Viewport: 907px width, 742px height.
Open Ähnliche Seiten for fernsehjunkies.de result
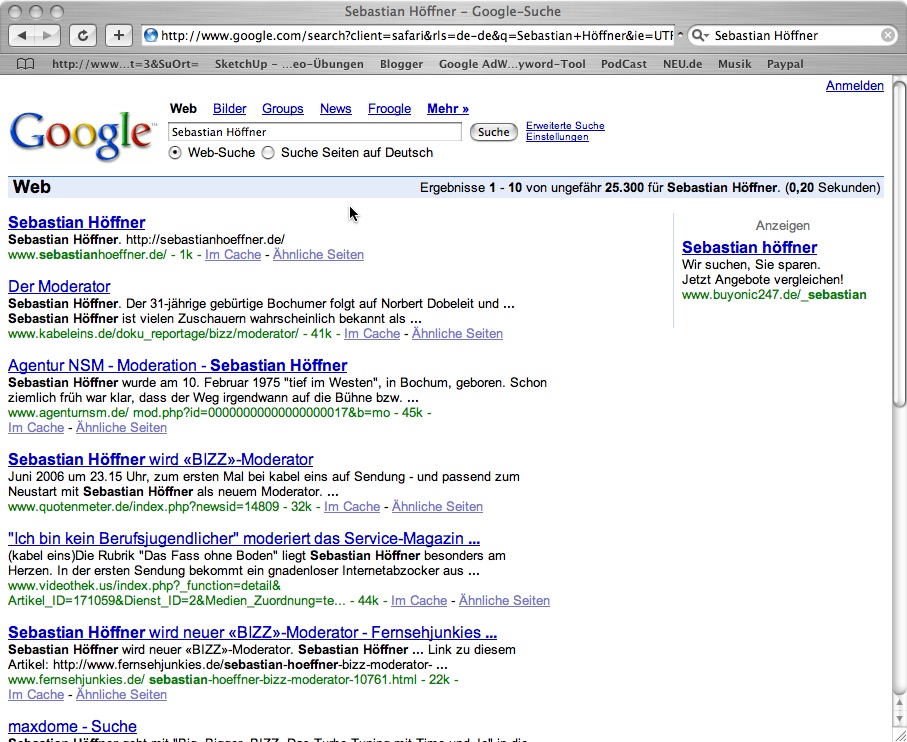point(121,695)
